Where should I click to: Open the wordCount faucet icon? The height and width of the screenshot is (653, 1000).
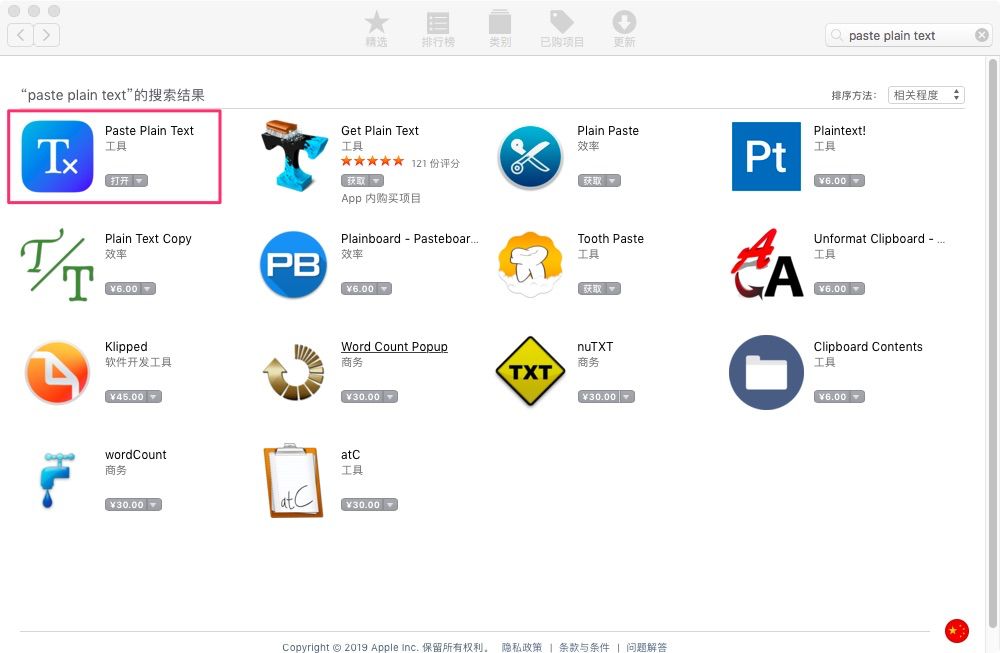click(x=56, y=480)
